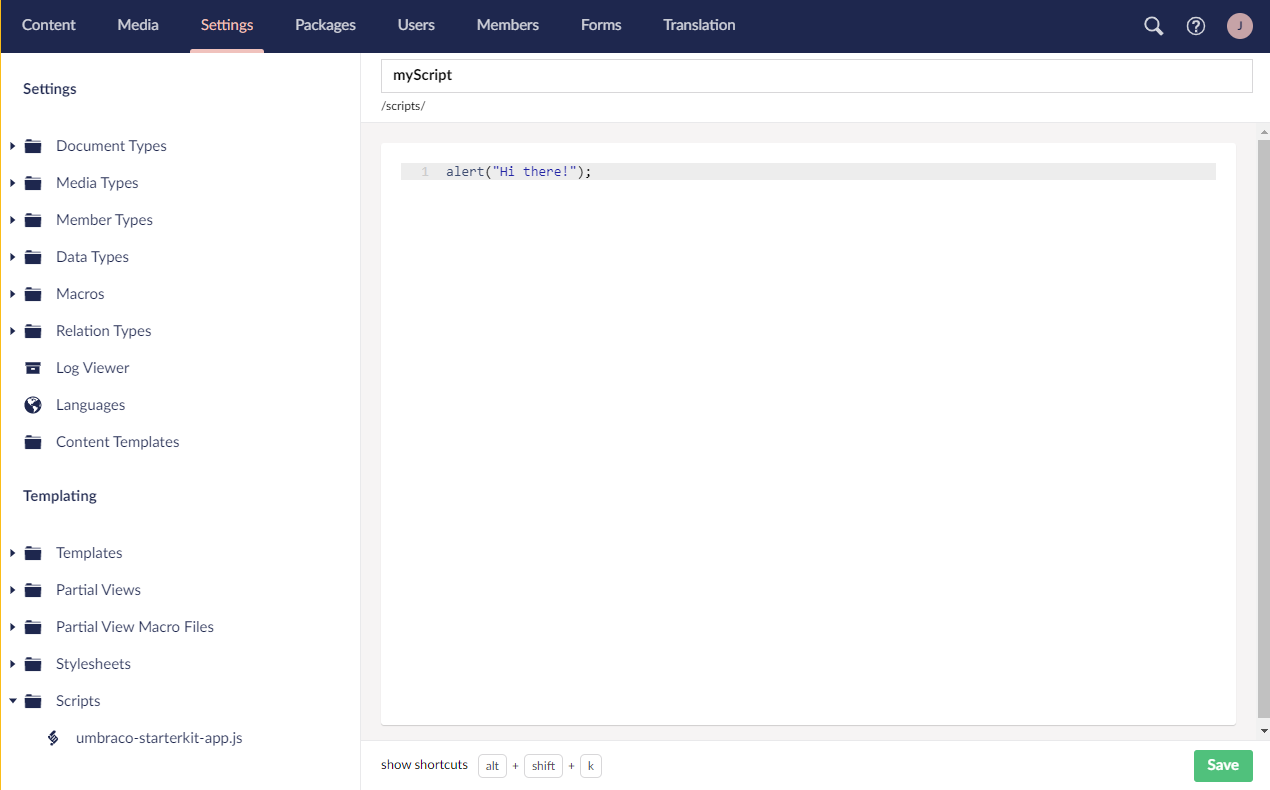Screen dimensions: 1270x790
Task: Click the Macros folder icon
Action: click(x=33, y=294)
